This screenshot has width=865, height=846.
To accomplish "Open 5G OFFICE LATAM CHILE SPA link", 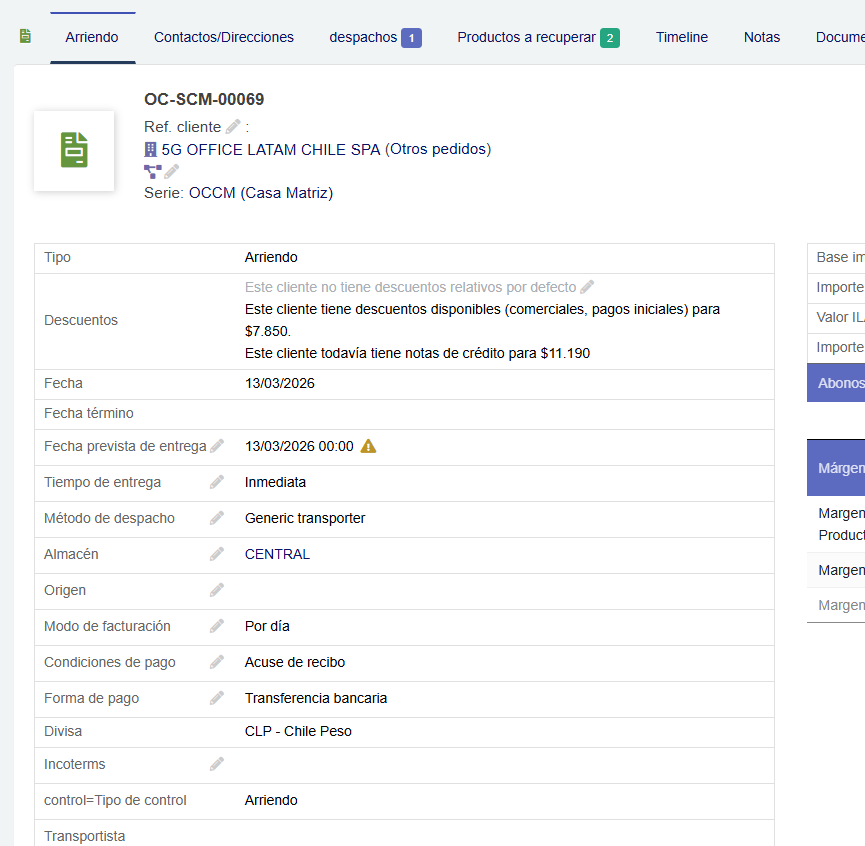I will point(270,149).
